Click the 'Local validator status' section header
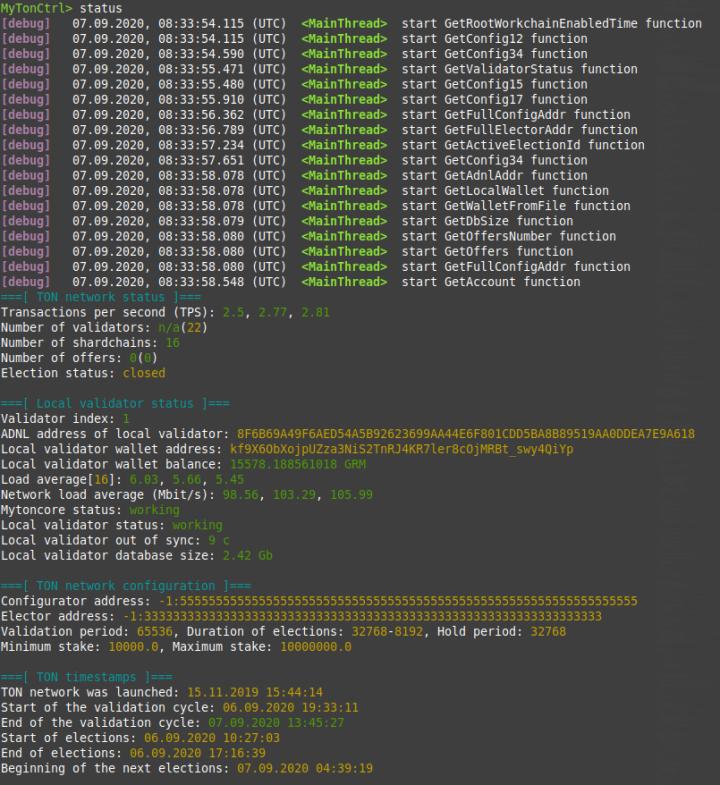The image size is (720, 785). pos(114,403)
